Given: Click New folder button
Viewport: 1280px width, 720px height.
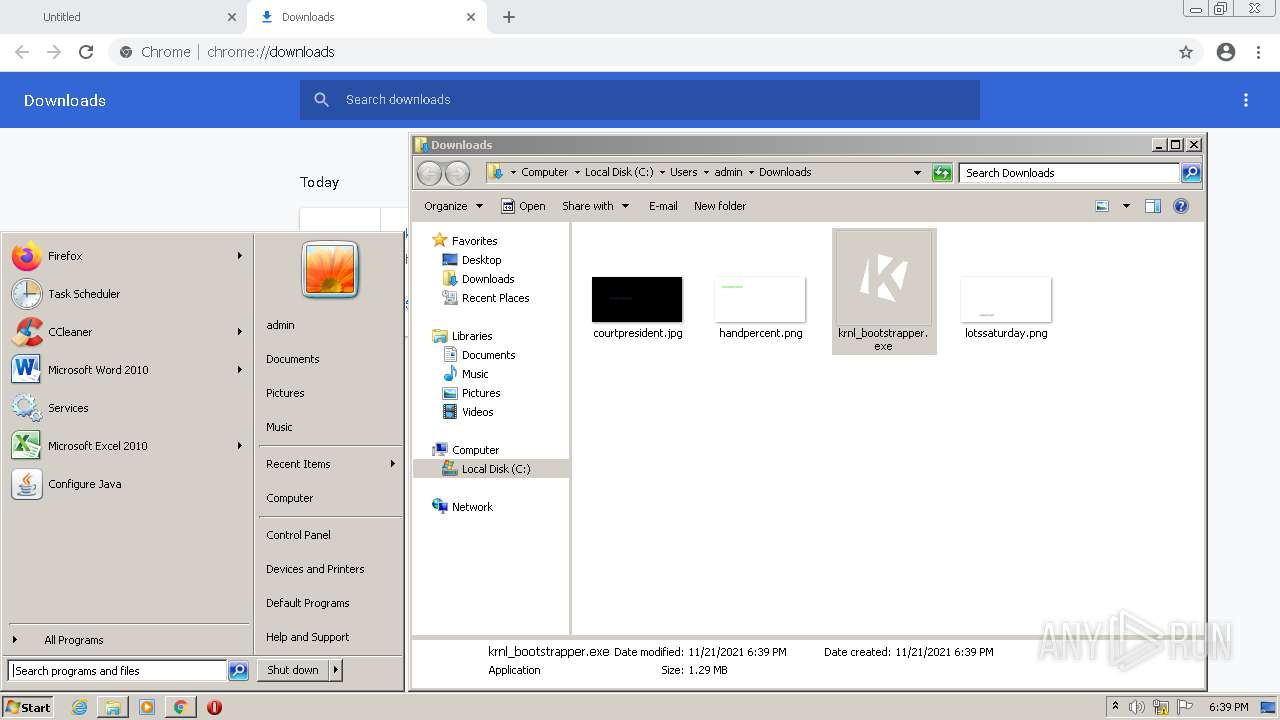Looking at the screenshot, I should point(720,206).
